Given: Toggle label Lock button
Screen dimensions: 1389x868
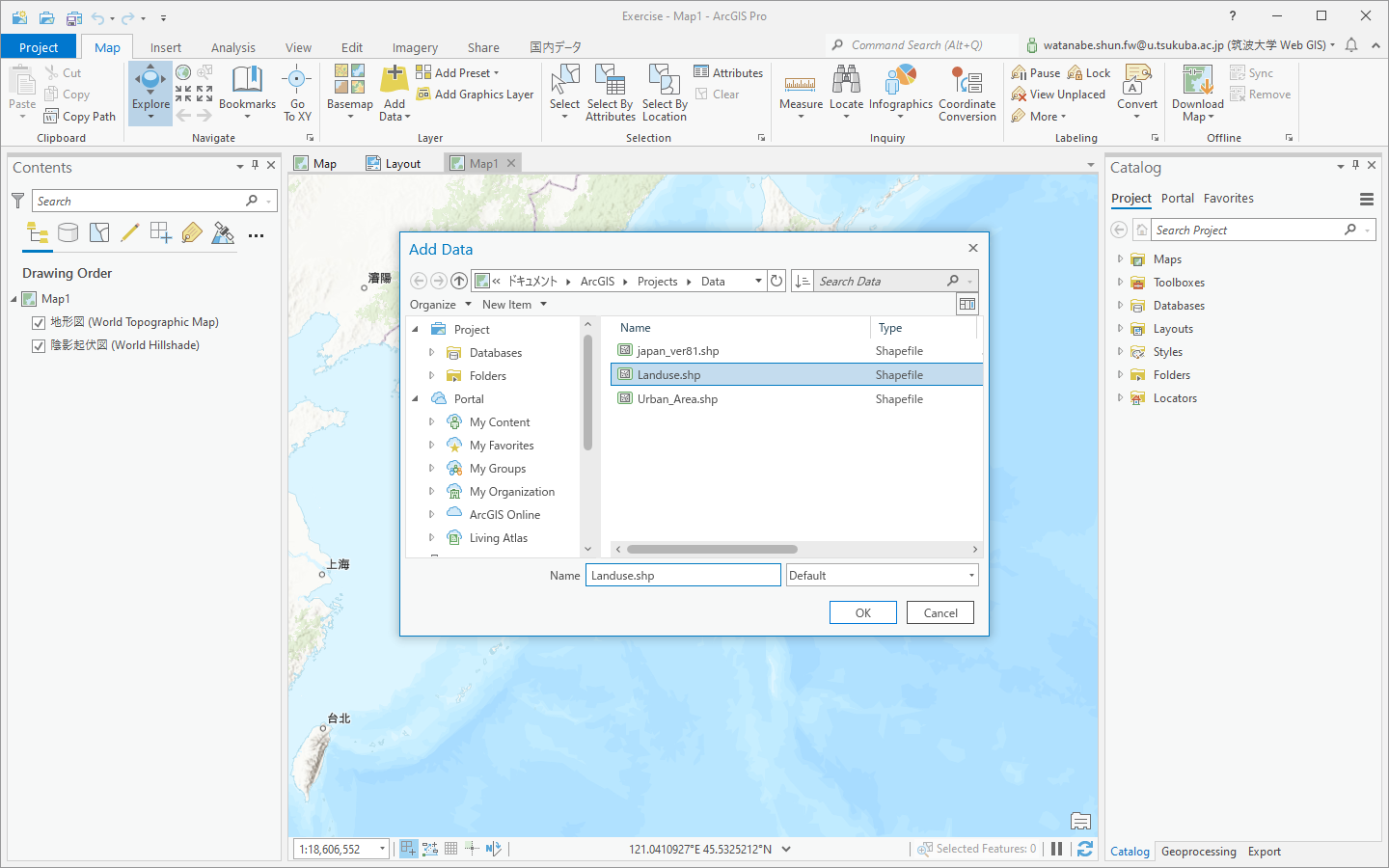Looking at the screenshot, I should tap(1089, 72).
